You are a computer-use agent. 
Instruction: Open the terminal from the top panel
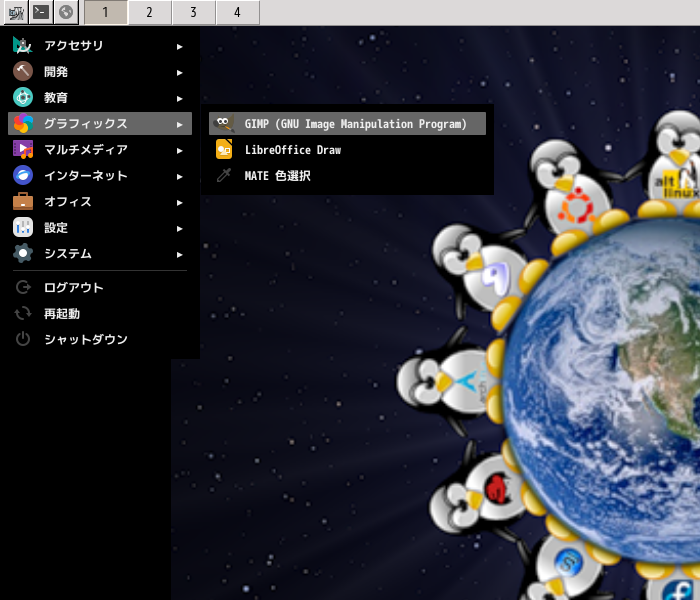(40, 13)
